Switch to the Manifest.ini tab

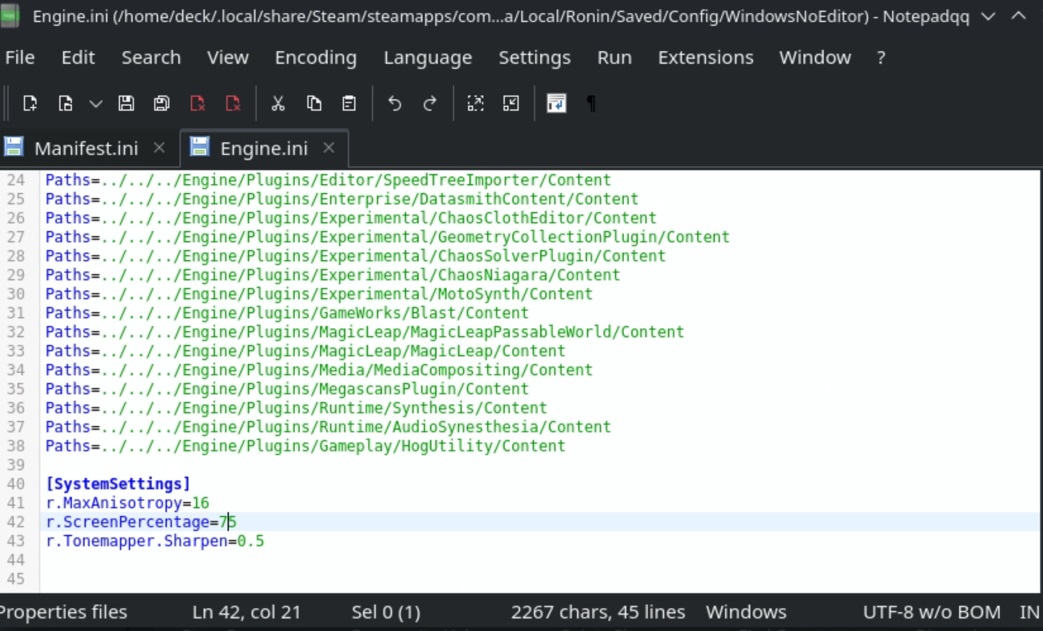click(x=85, y=148)
